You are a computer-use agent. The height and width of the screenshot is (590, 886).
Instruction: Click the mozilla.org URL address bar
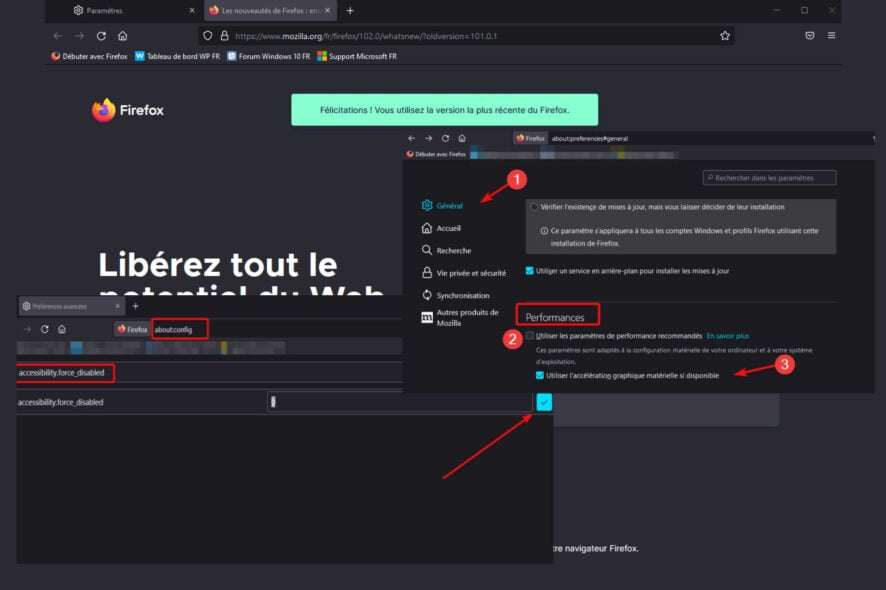[x=466, y=36]
